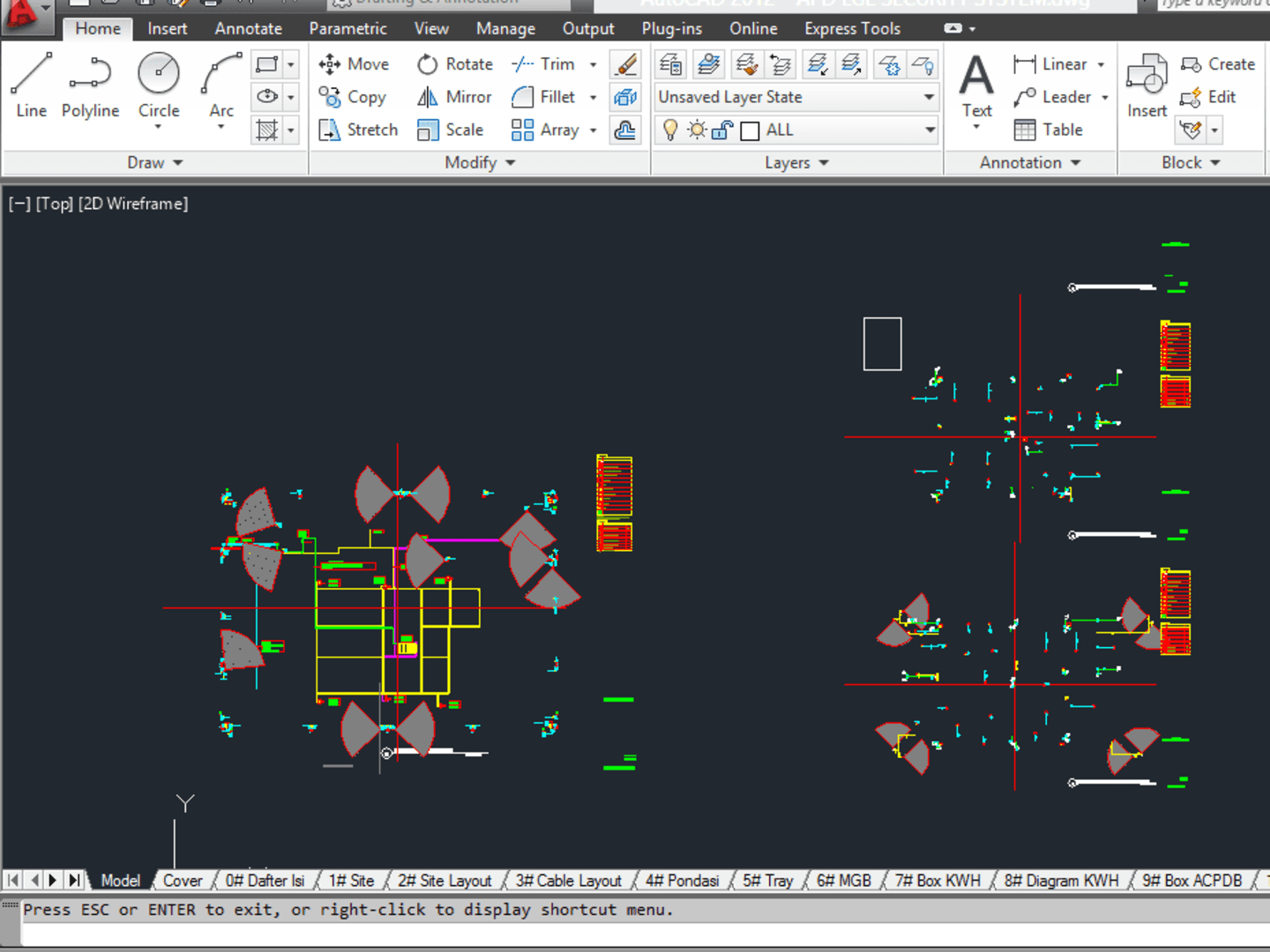Image resolution: width=1270 pixels, height=952 pixels.
Task: Click the Explode tool icon
Action: tap(625, 97)
